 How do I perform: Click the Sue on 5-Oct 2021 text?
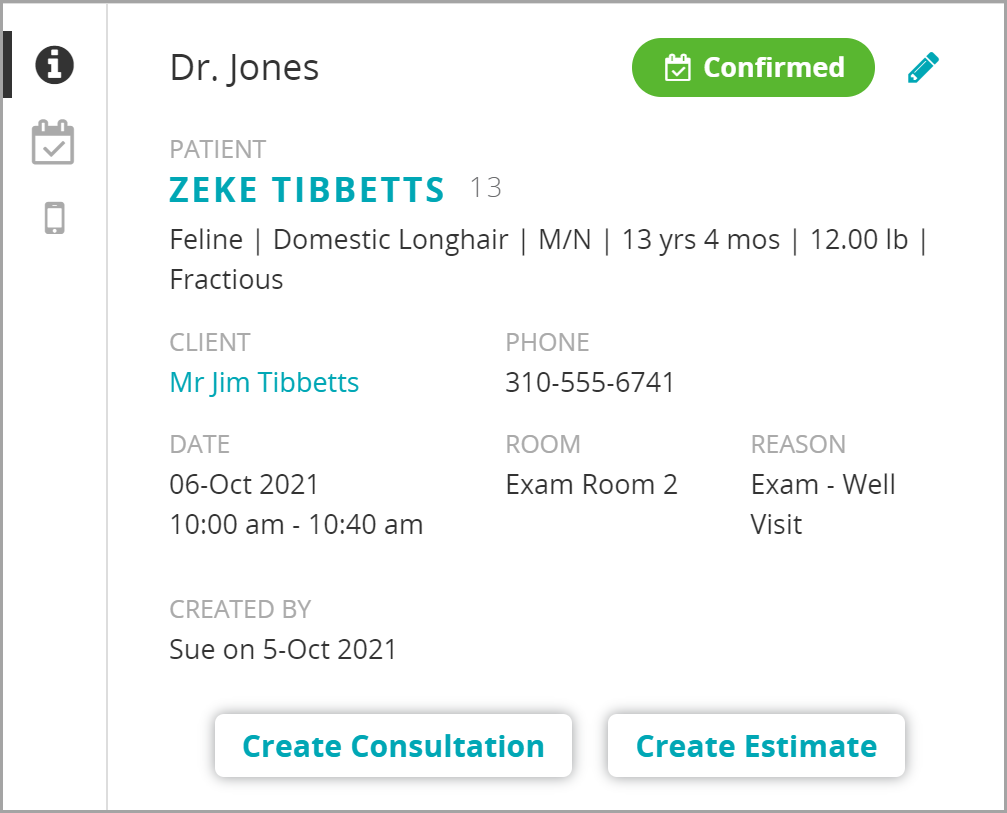point(283,649)
